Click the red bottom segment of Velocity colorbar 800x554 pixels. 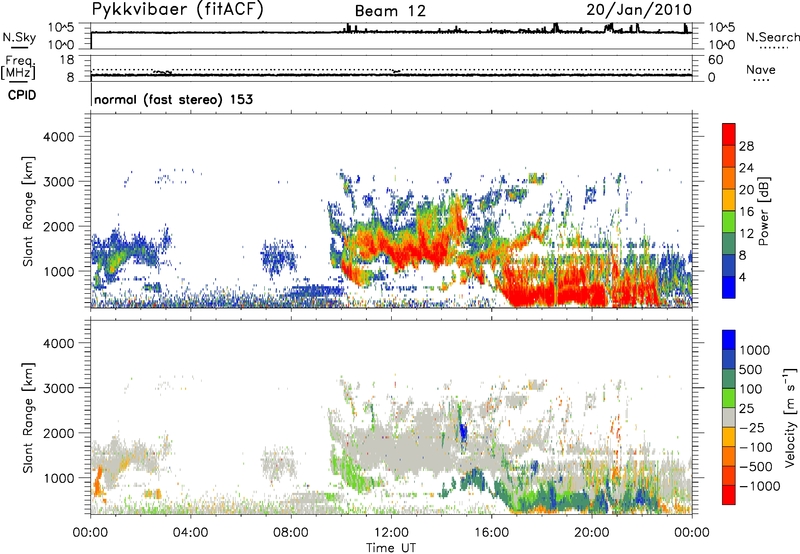(x=729, y=495)
